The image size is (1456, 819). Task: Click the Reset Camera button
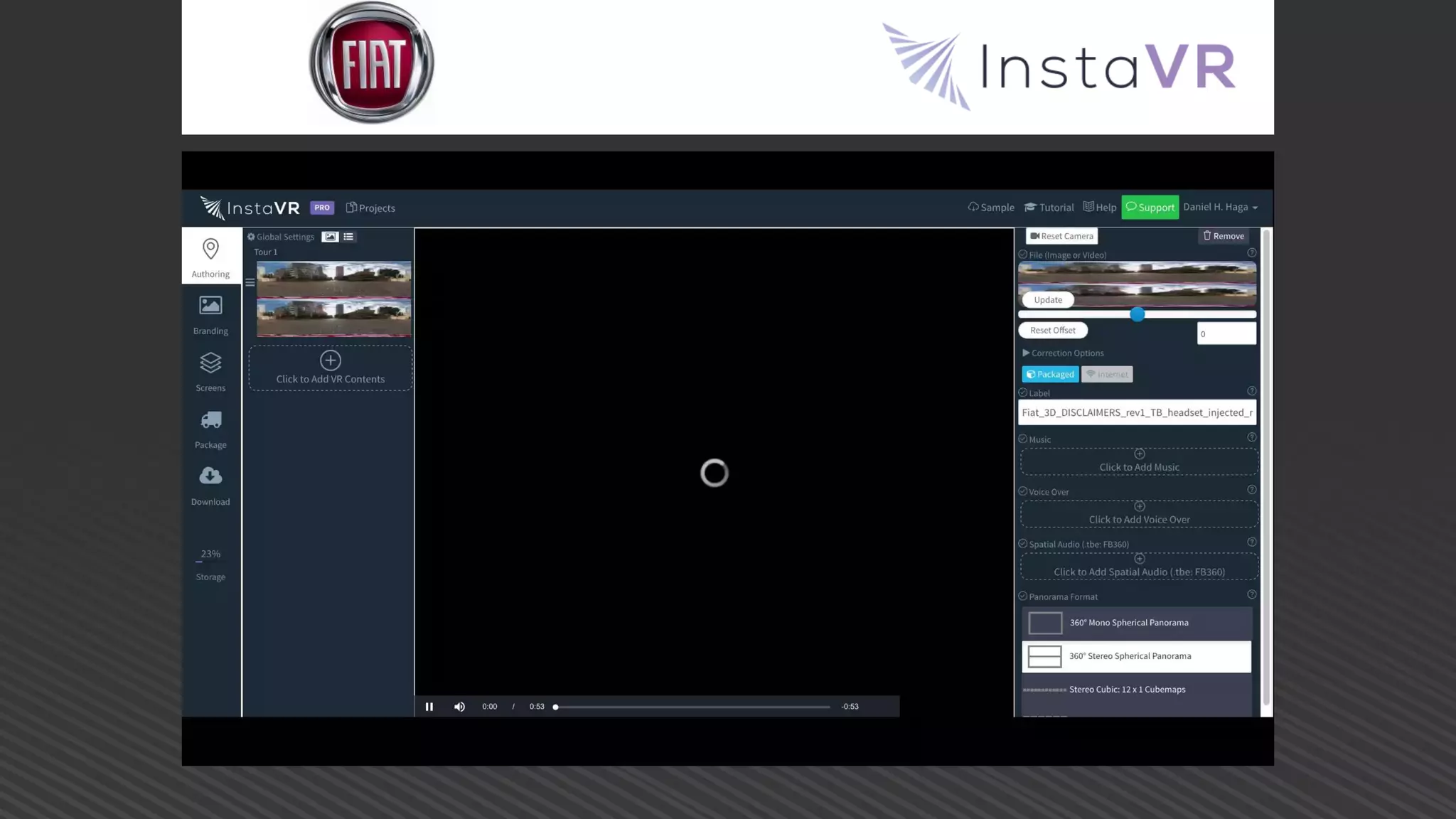[x=1061, y=236]
